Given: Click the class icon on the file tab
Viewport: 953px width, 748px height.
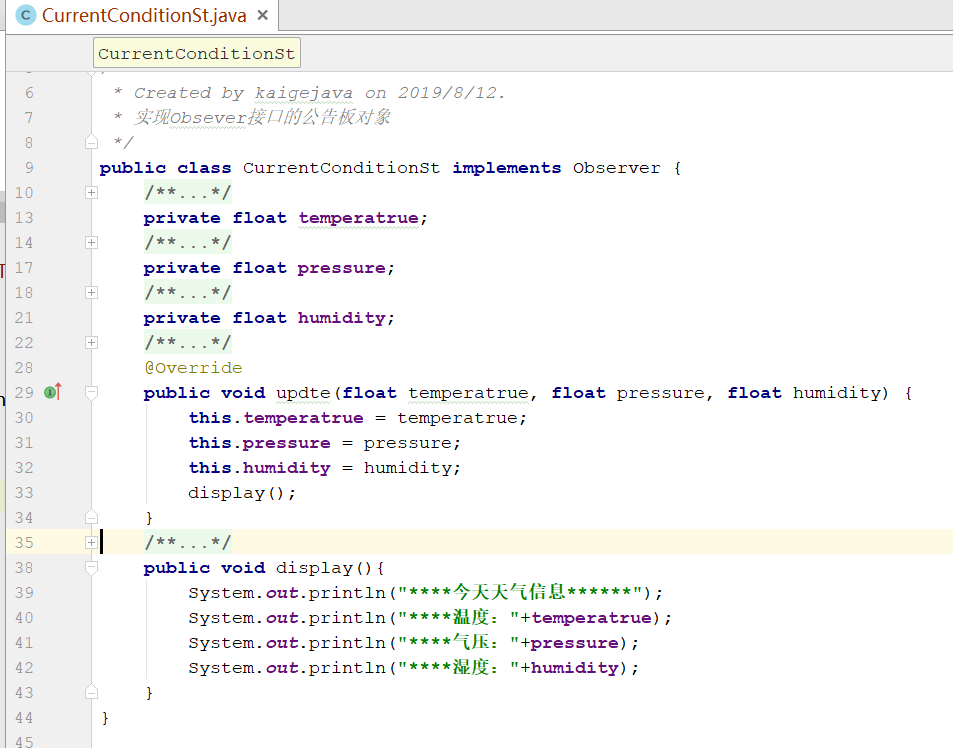Looking at the screenshot, I should [26, 15].
